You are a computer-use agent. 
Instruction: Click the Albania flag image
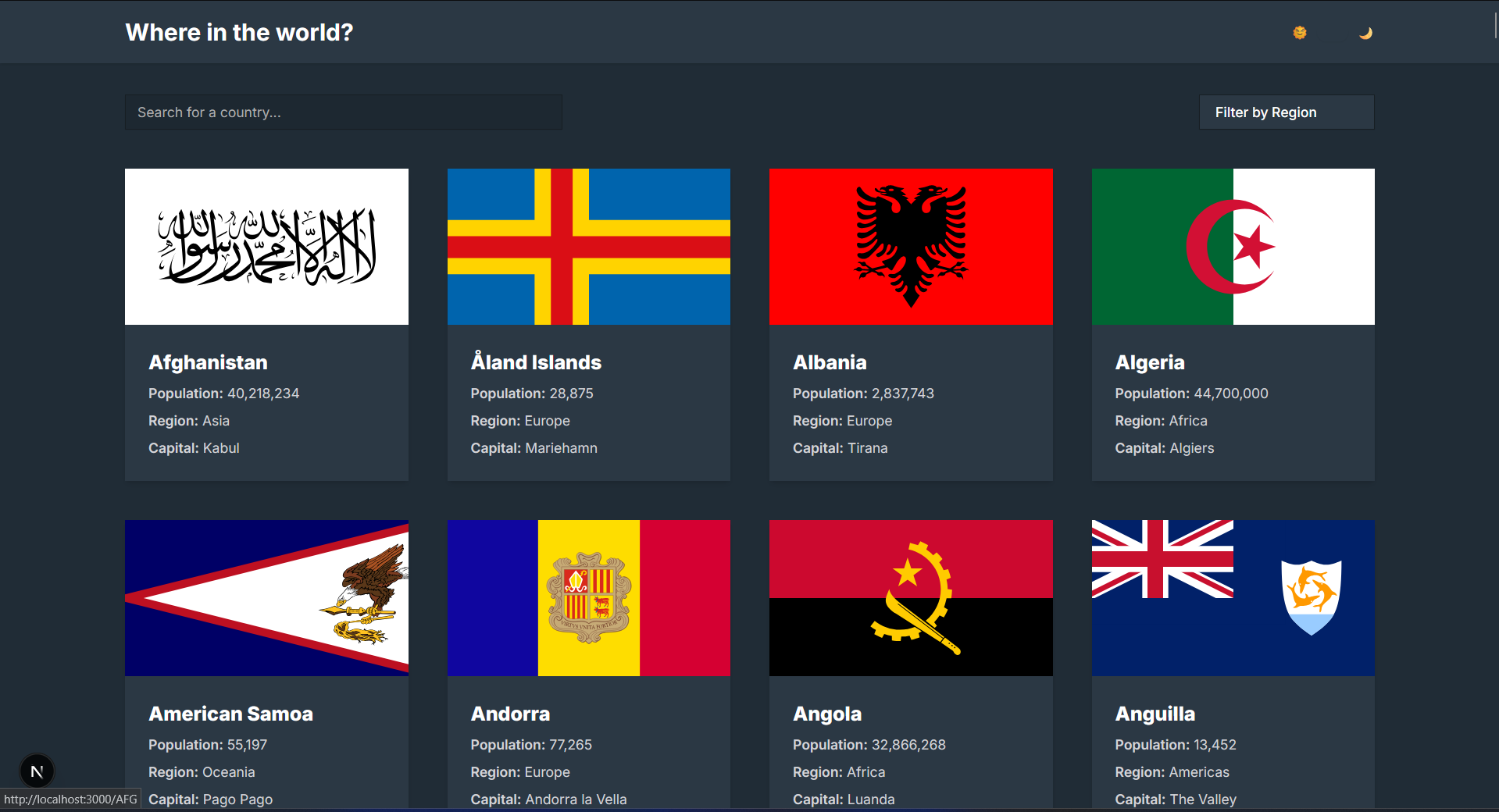911,247
